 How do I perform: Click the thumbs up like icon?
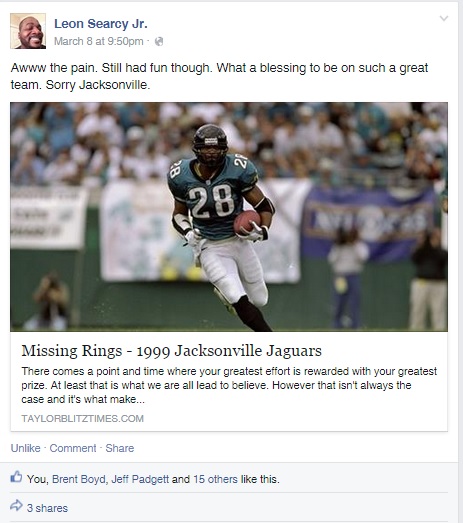point(16,477)
